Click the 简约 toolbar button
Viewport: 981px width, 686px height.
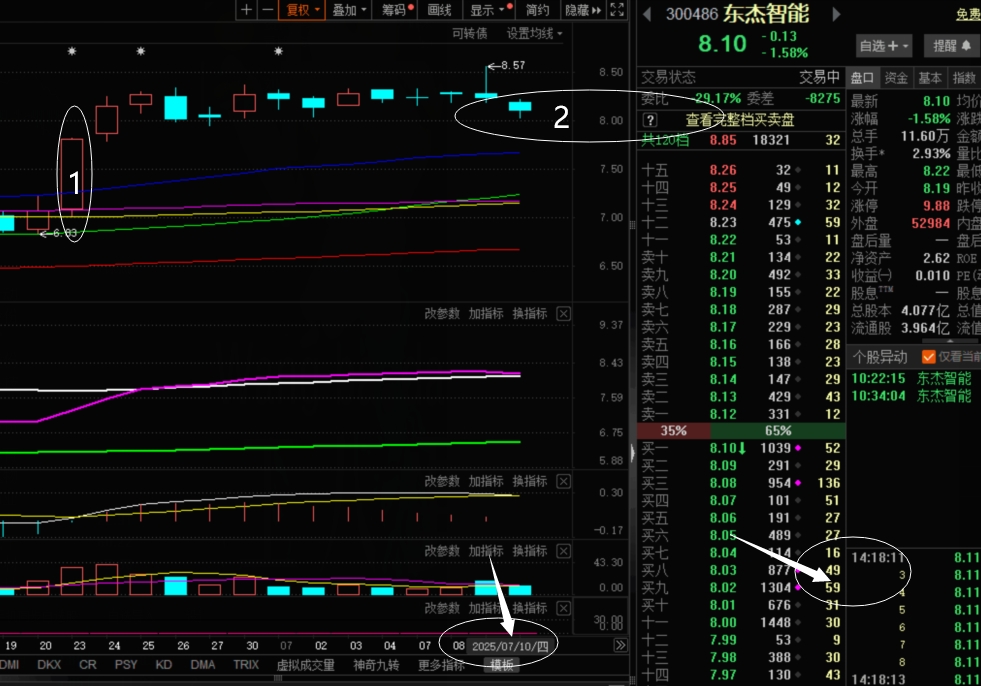click(537, 10)
